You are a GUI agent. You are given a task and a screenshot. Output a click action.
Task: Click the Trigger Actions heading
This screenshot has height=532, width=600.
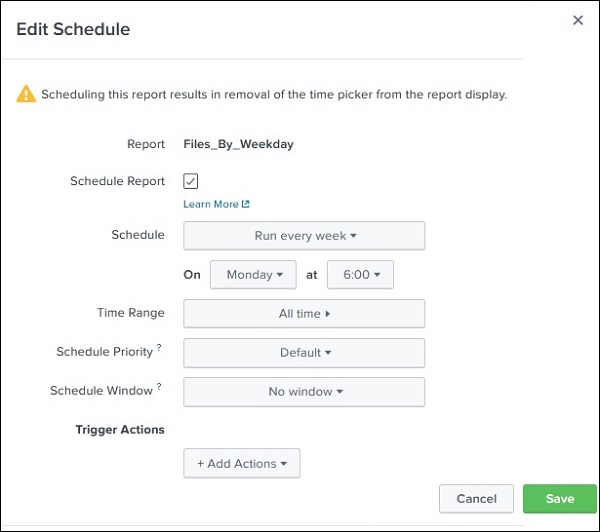pos(120,430)
